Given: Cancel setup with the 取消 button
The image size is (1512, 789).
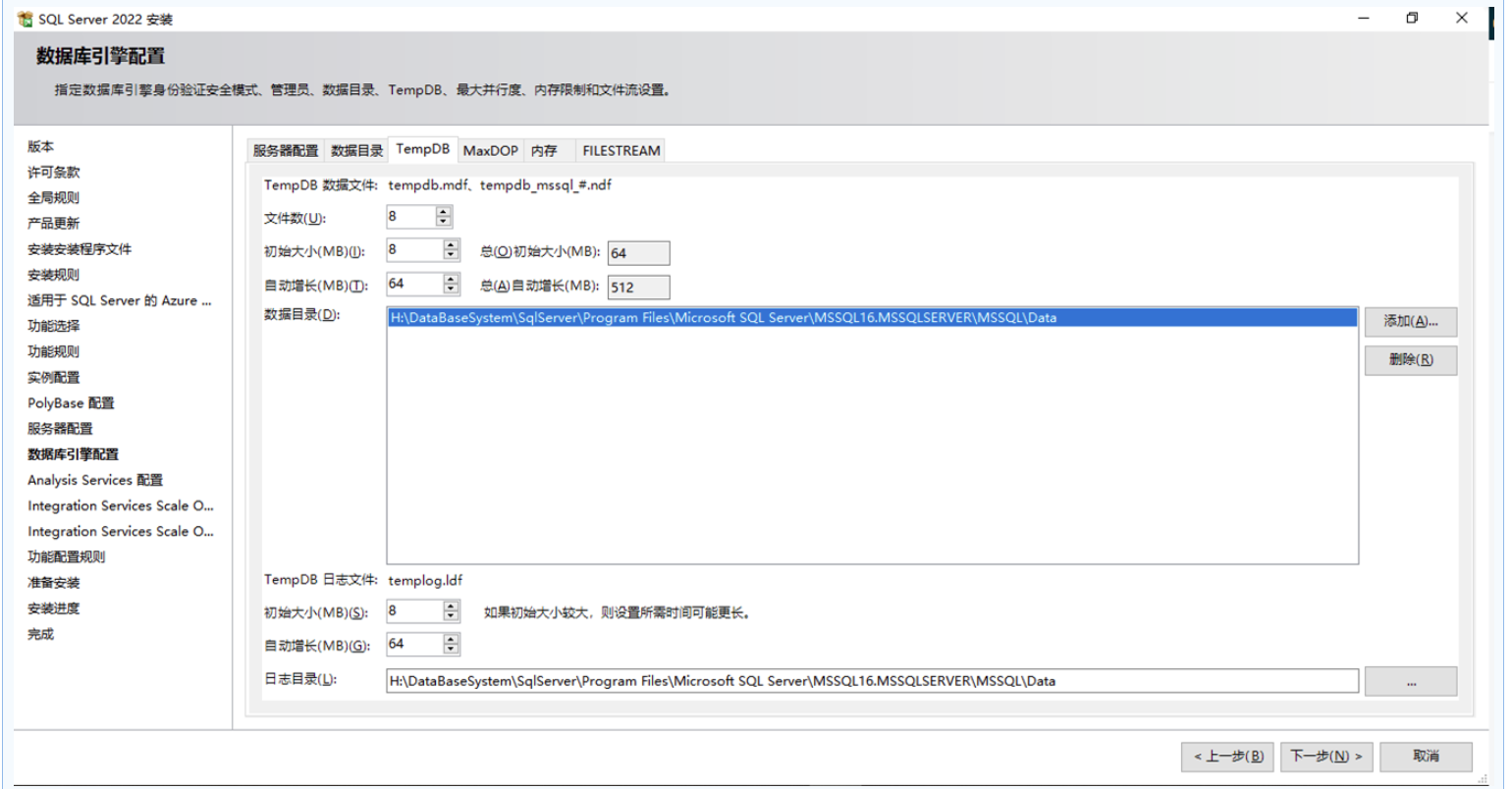Looking at the screenshot, I should click(x=1427, y=757).
